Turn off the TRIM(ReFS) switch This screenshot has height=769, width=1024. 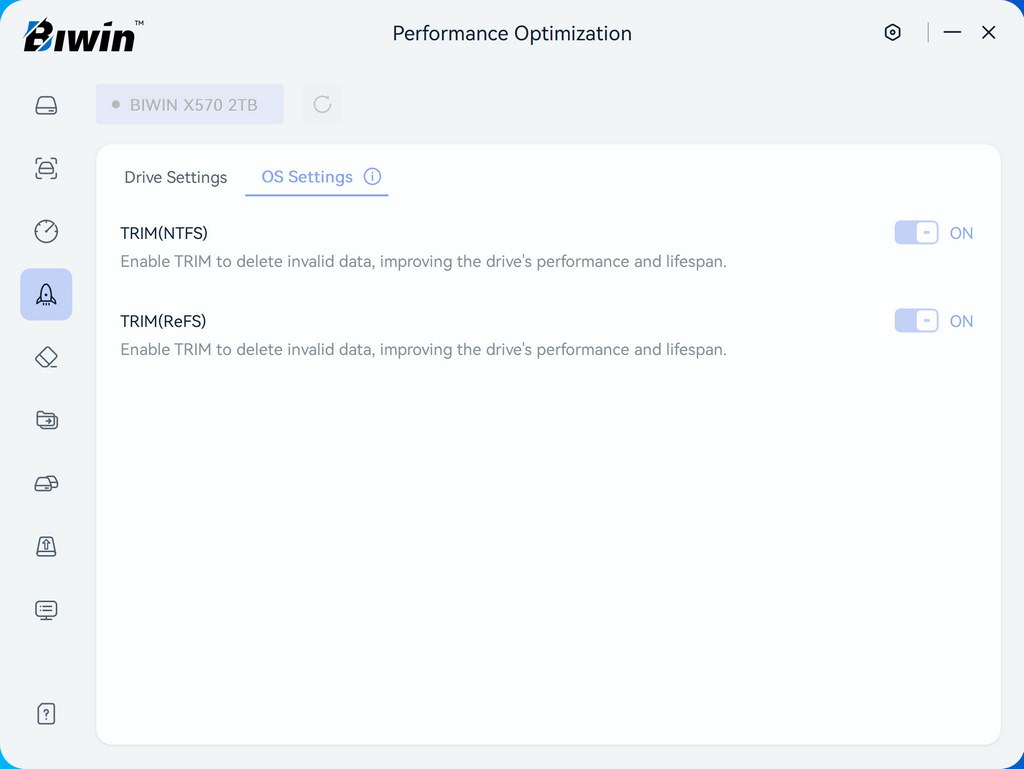916,321
